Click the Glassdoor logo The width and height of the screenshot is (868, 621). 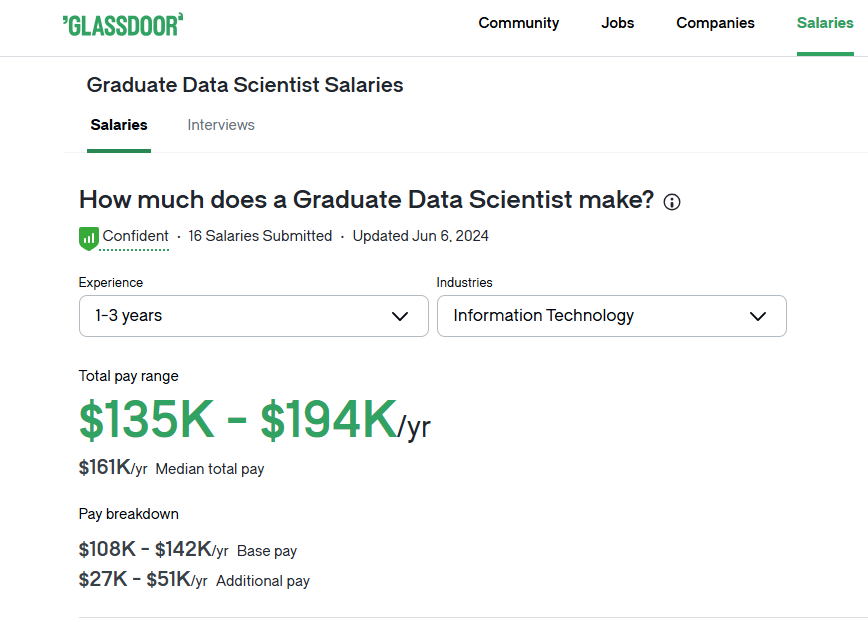pos(123,25)
